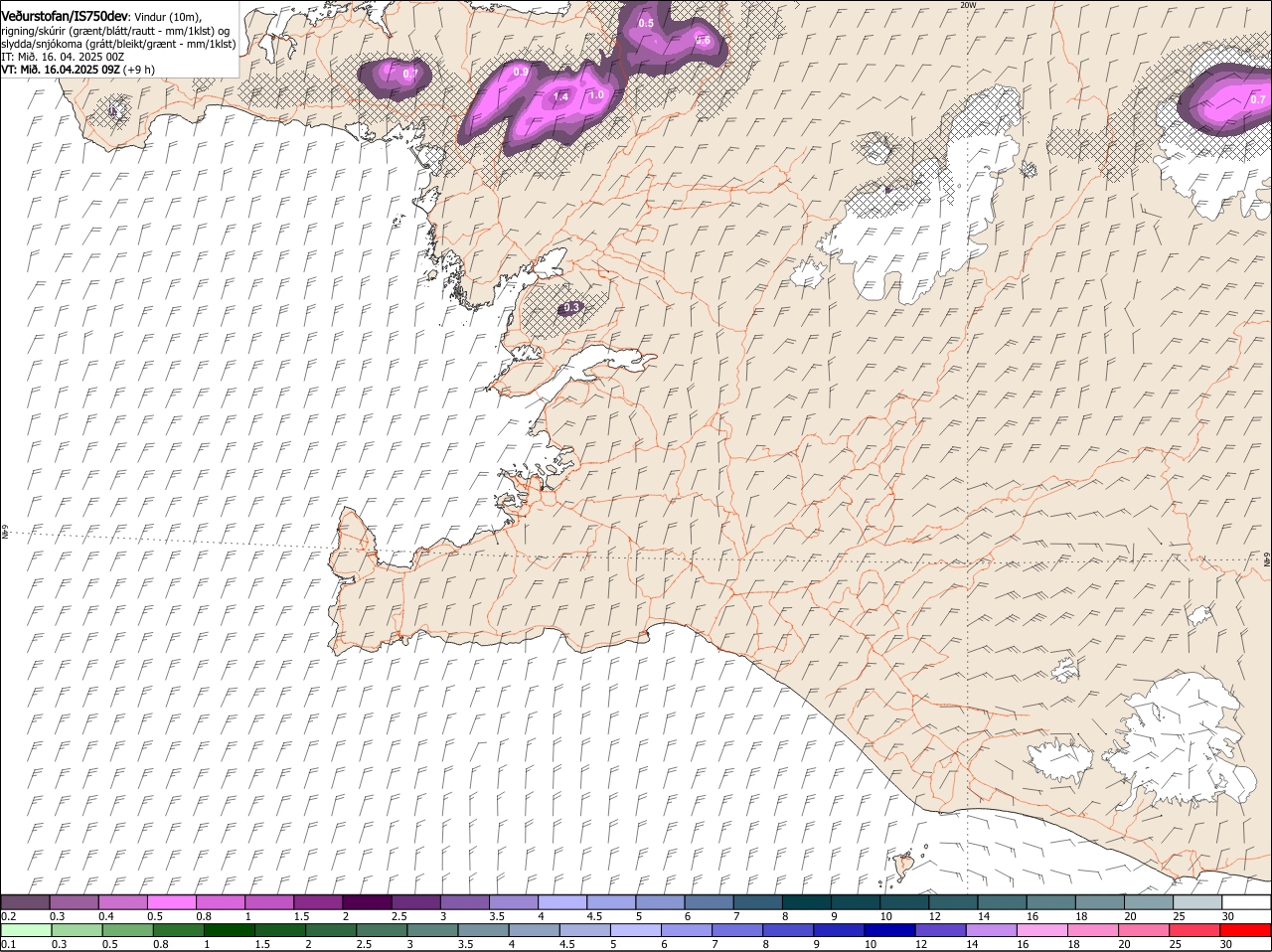The image size is (1272, 952).
Task: Click the 14 label in the bottom legend row
Action: [x=970, y=944]
